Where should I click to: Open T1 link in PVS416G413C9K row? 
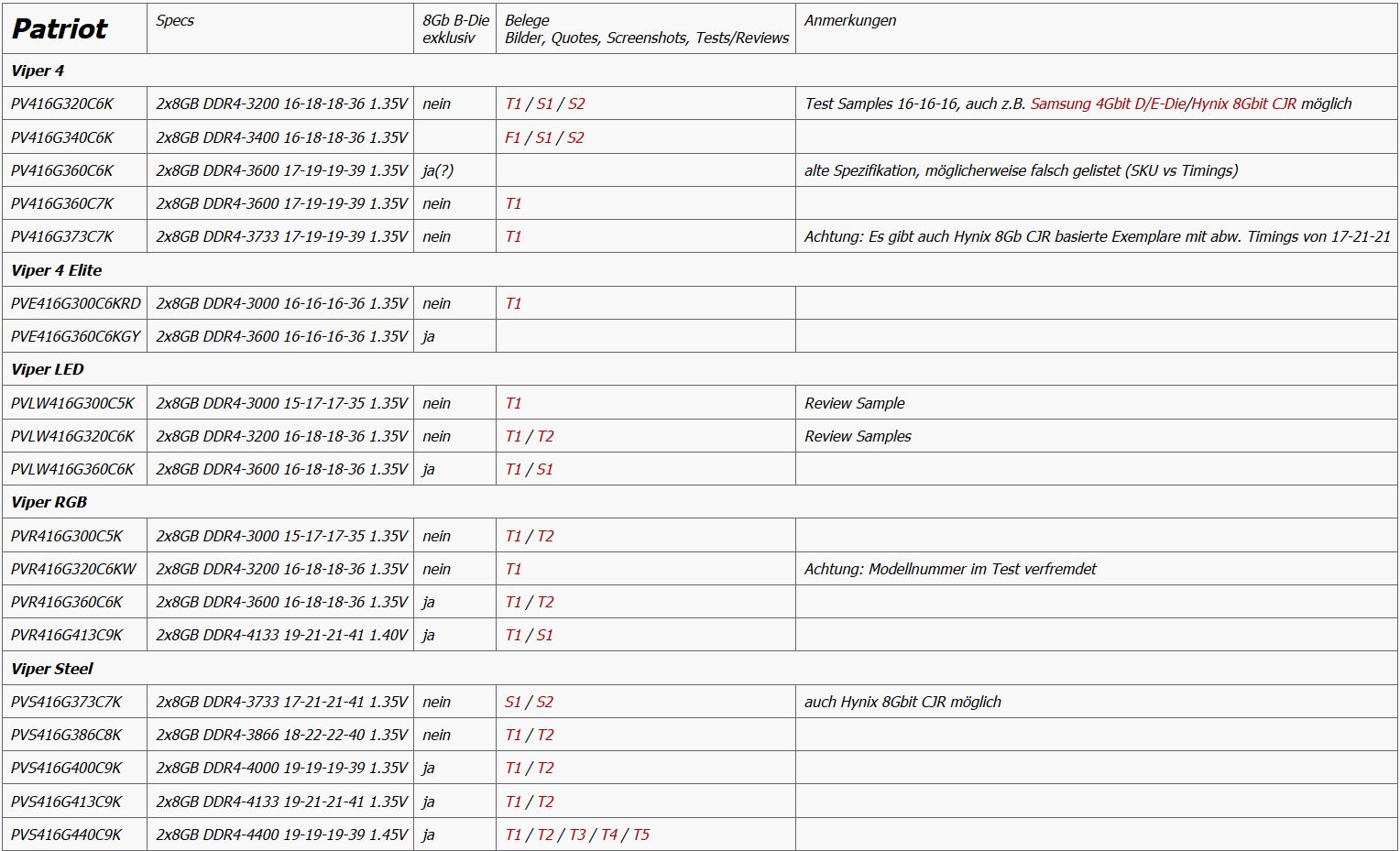pos(513,802)
